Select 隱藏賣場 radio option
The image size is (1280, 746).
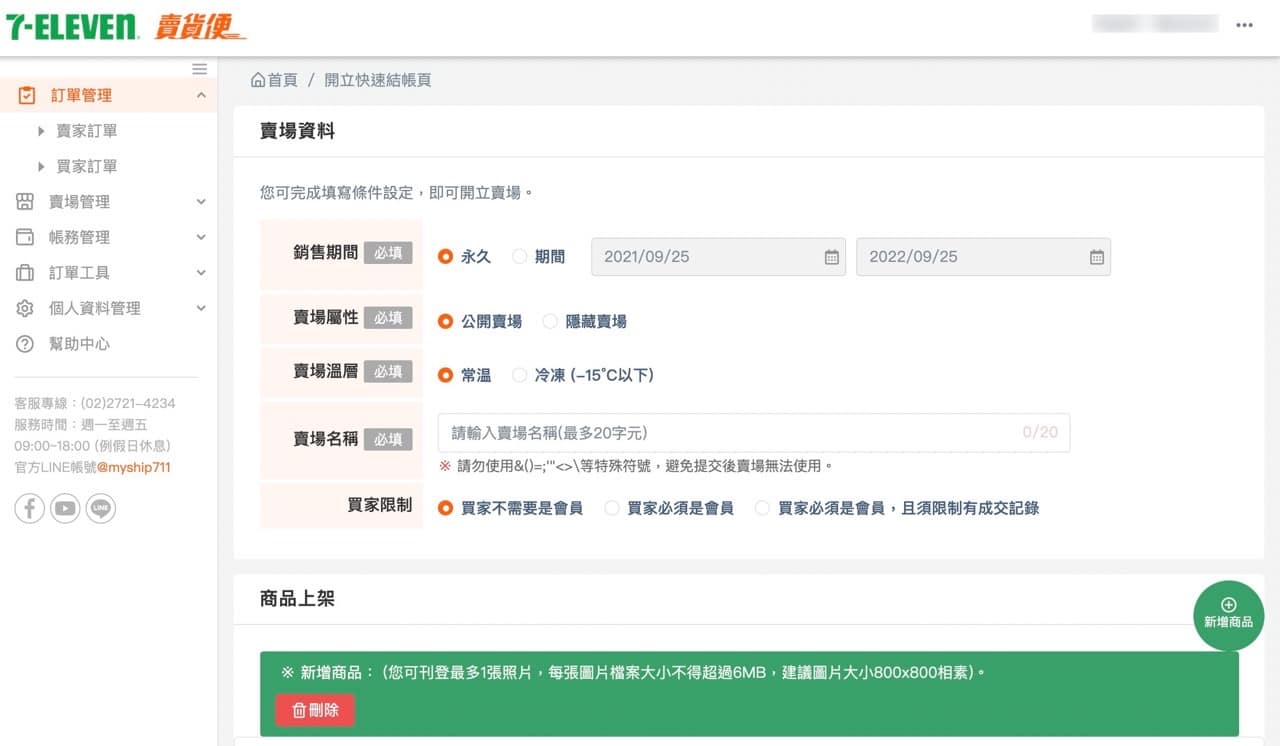pyautogui.click(x=550, y=322)
